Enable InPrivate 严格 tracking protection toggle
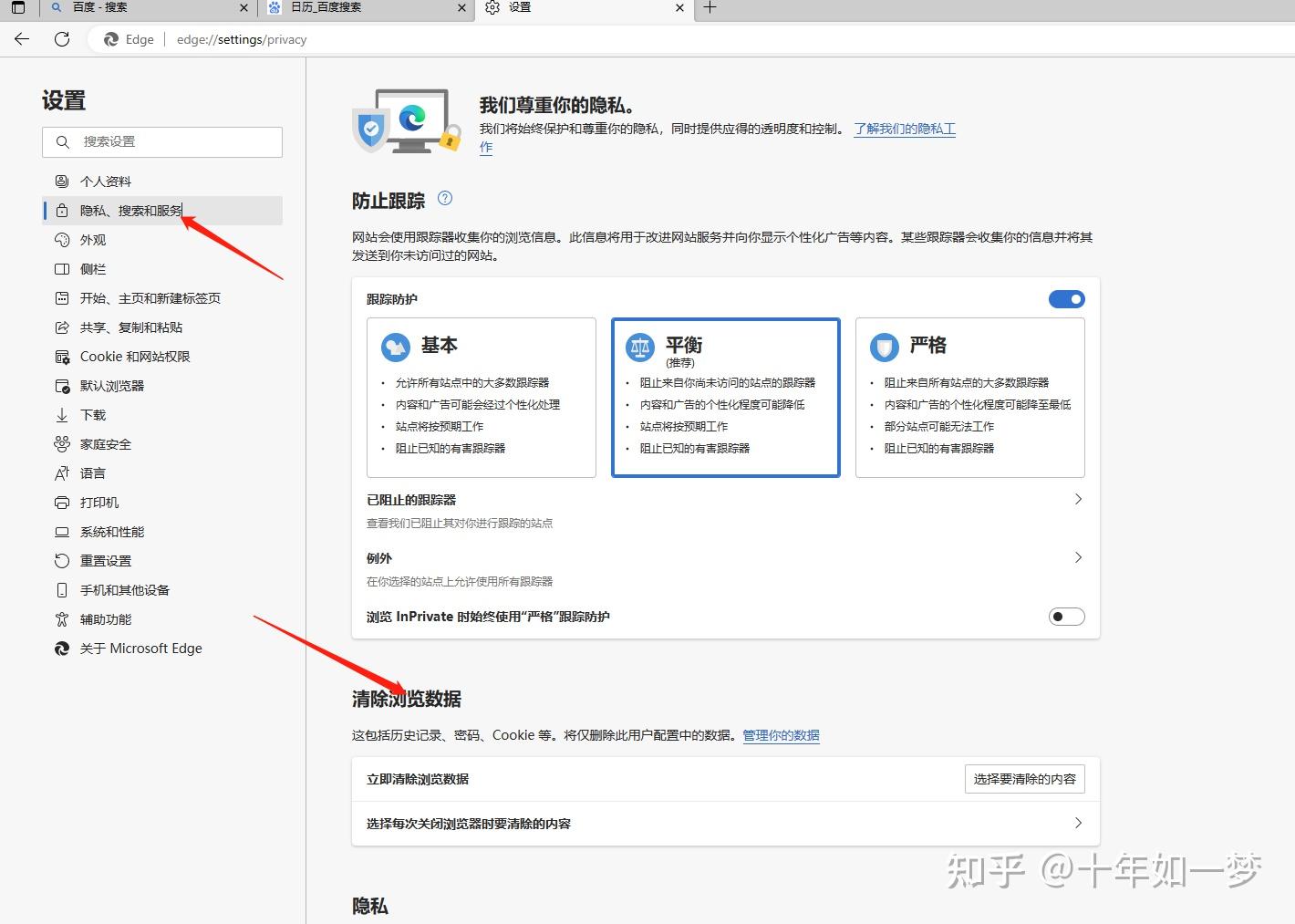1295x924 pixels. (1065, 617)
